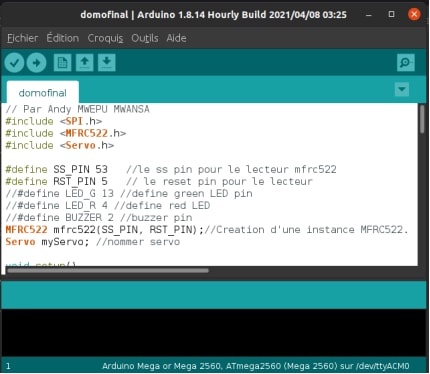Open the Aide menu

tap(176, 38)
